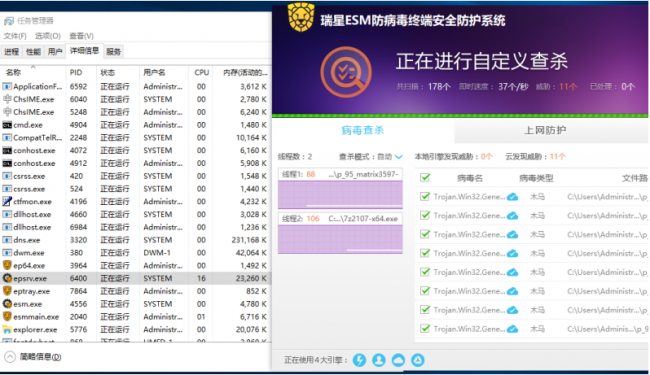Click the dns.exe process icon

(x=7, y=240)
